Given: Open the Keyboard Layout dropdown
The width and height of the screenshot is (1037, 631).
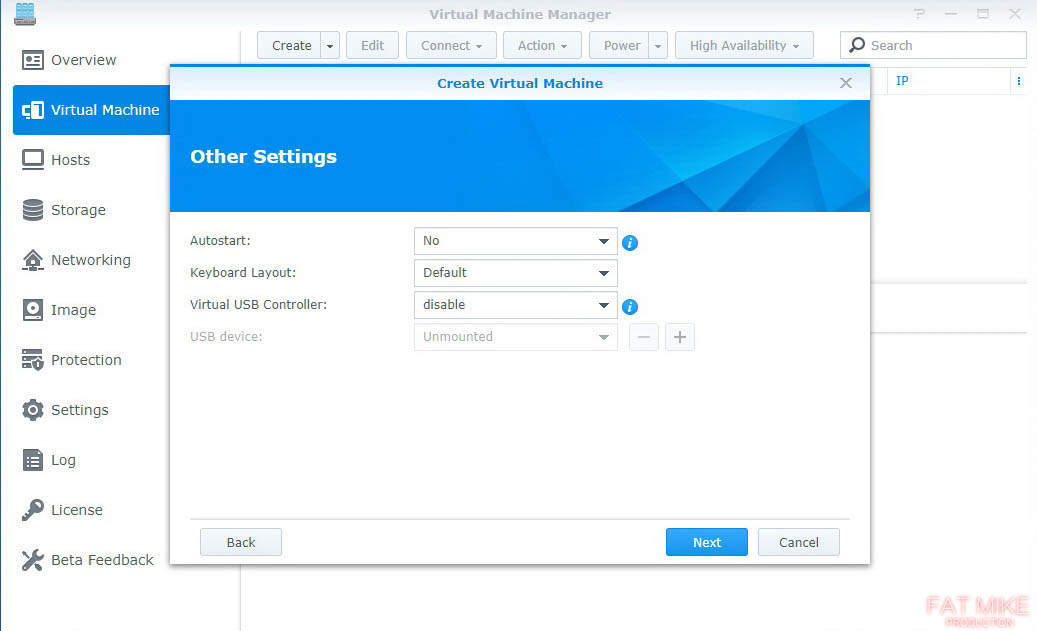Looking at the screenshot, I should [516, 273].
